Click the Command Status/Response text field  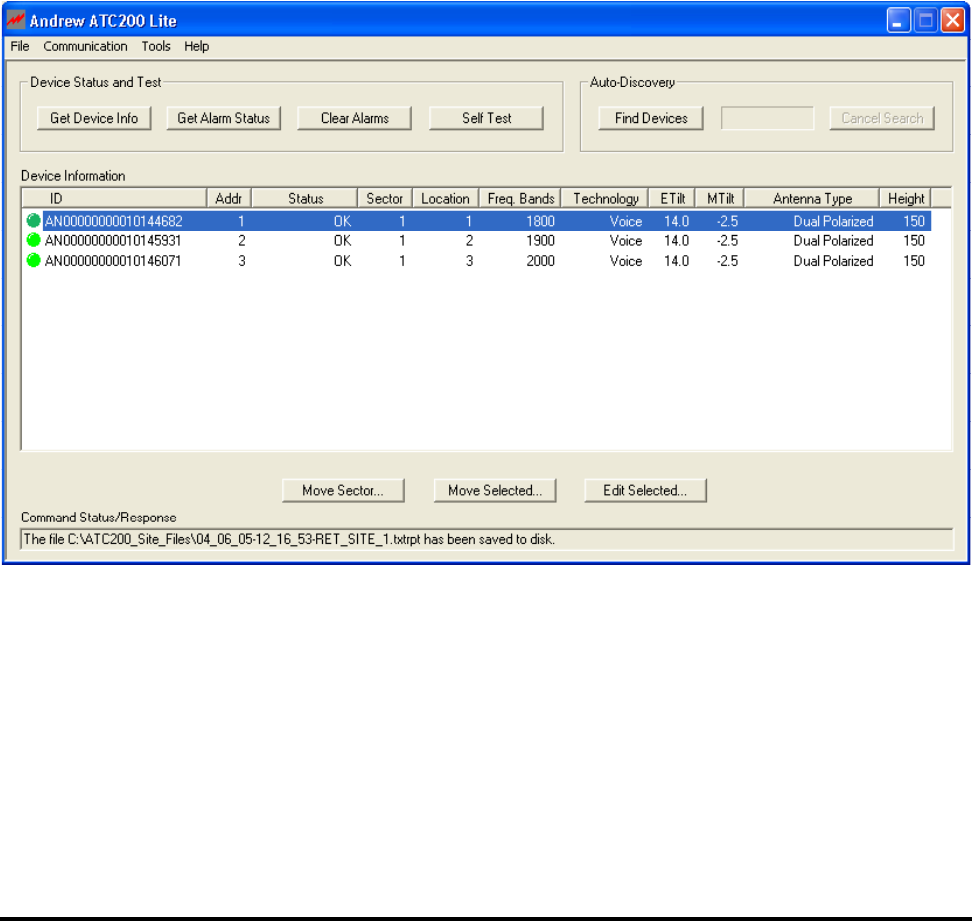[486, 539]
